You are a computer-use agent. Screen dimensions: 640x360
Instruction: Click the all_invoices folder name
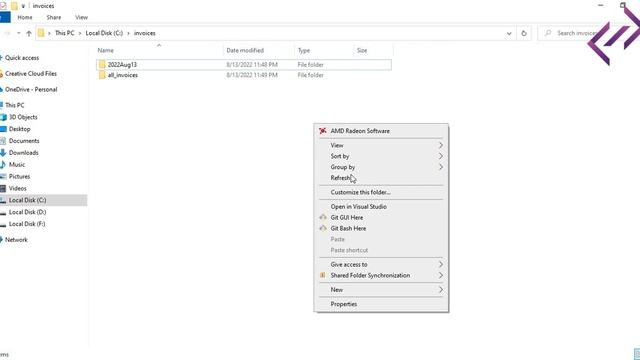122,75
